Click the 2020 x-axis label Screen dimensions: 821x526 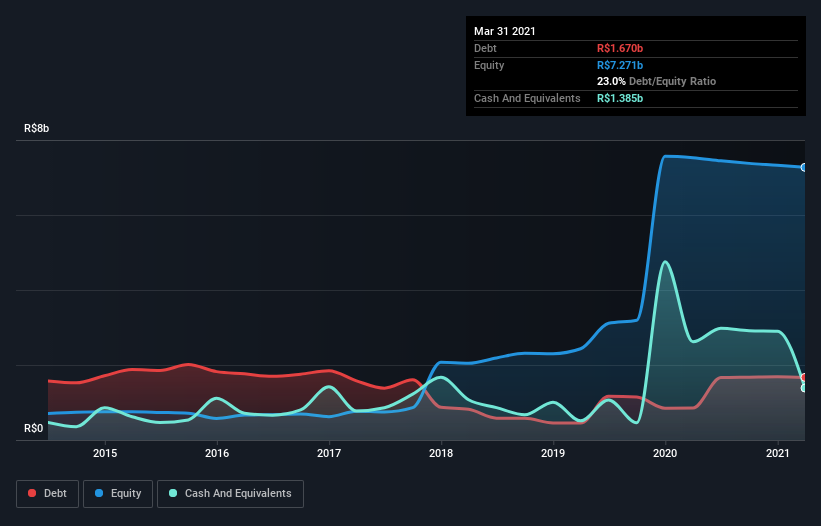(x=665, y=453)
